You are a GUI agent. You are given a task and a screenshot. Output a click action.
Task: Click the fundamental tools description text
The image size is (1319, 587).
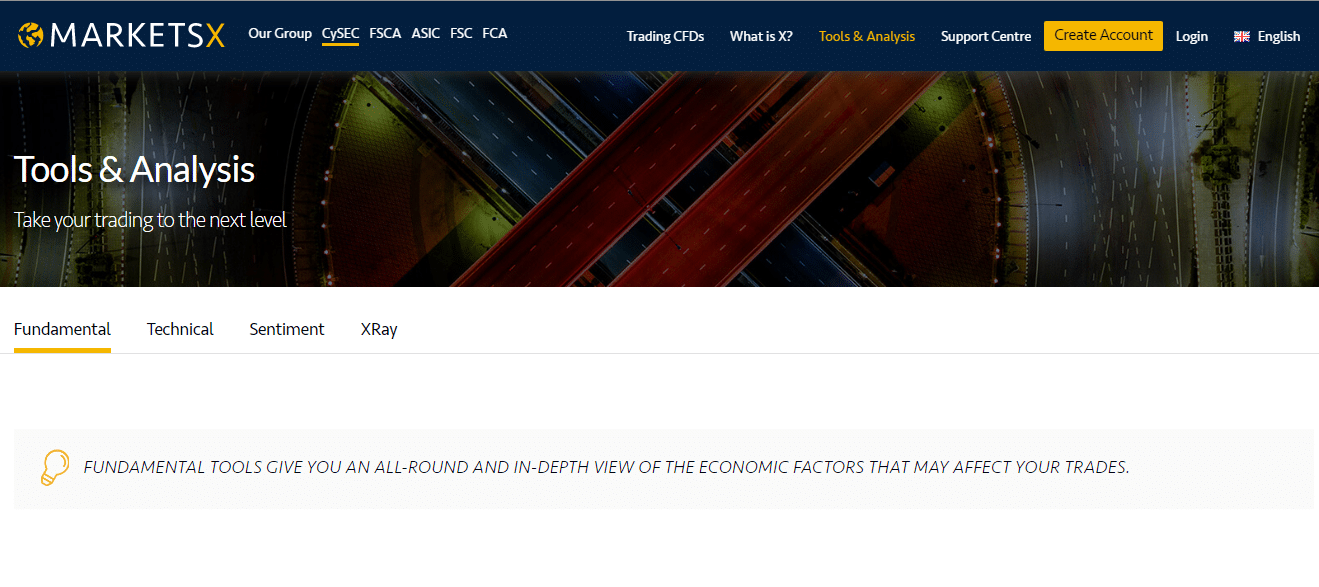(x=606, y=467)
